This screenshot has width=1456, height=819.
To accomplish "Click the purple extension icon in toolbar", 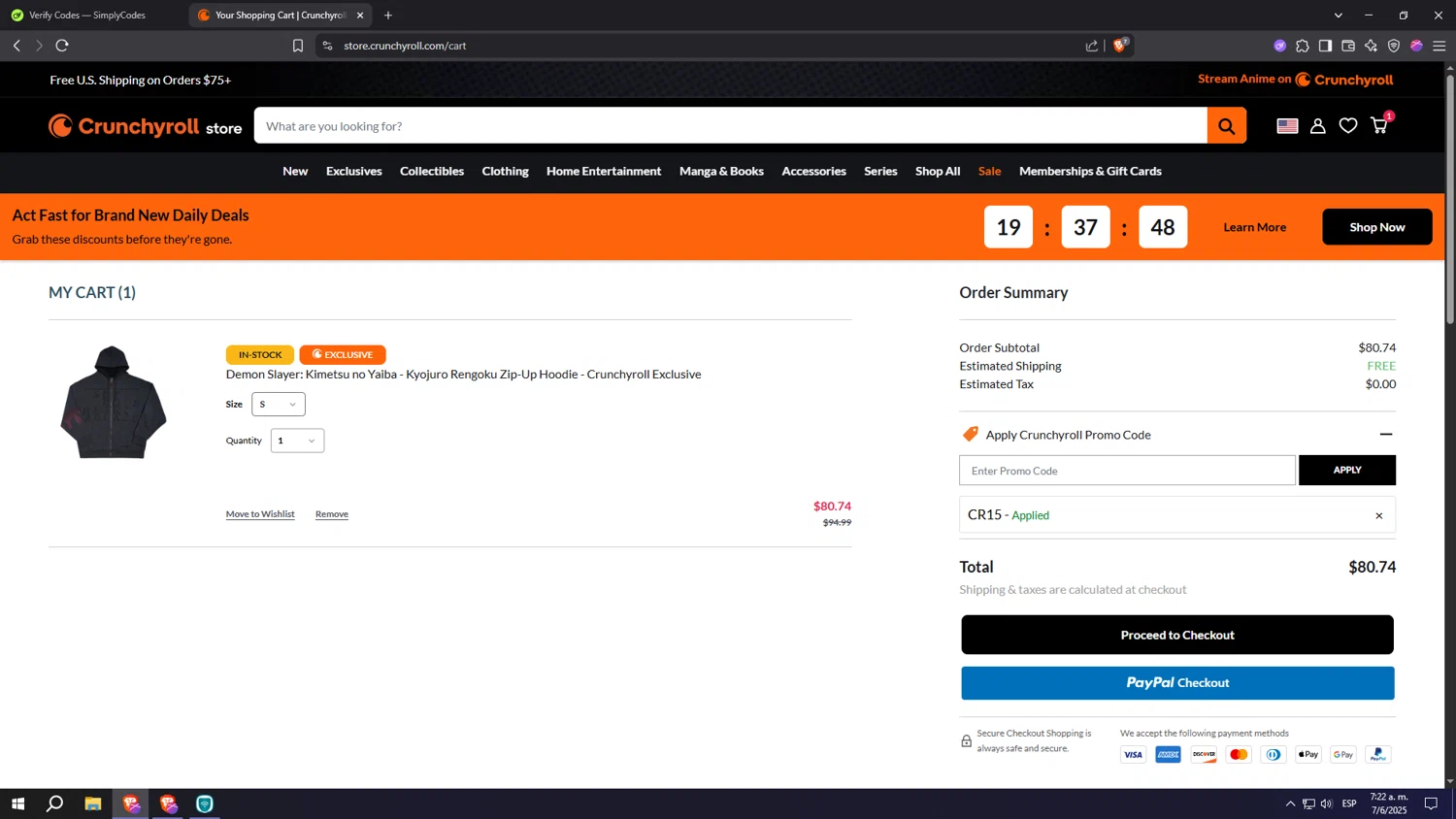I will point(1279,46).
